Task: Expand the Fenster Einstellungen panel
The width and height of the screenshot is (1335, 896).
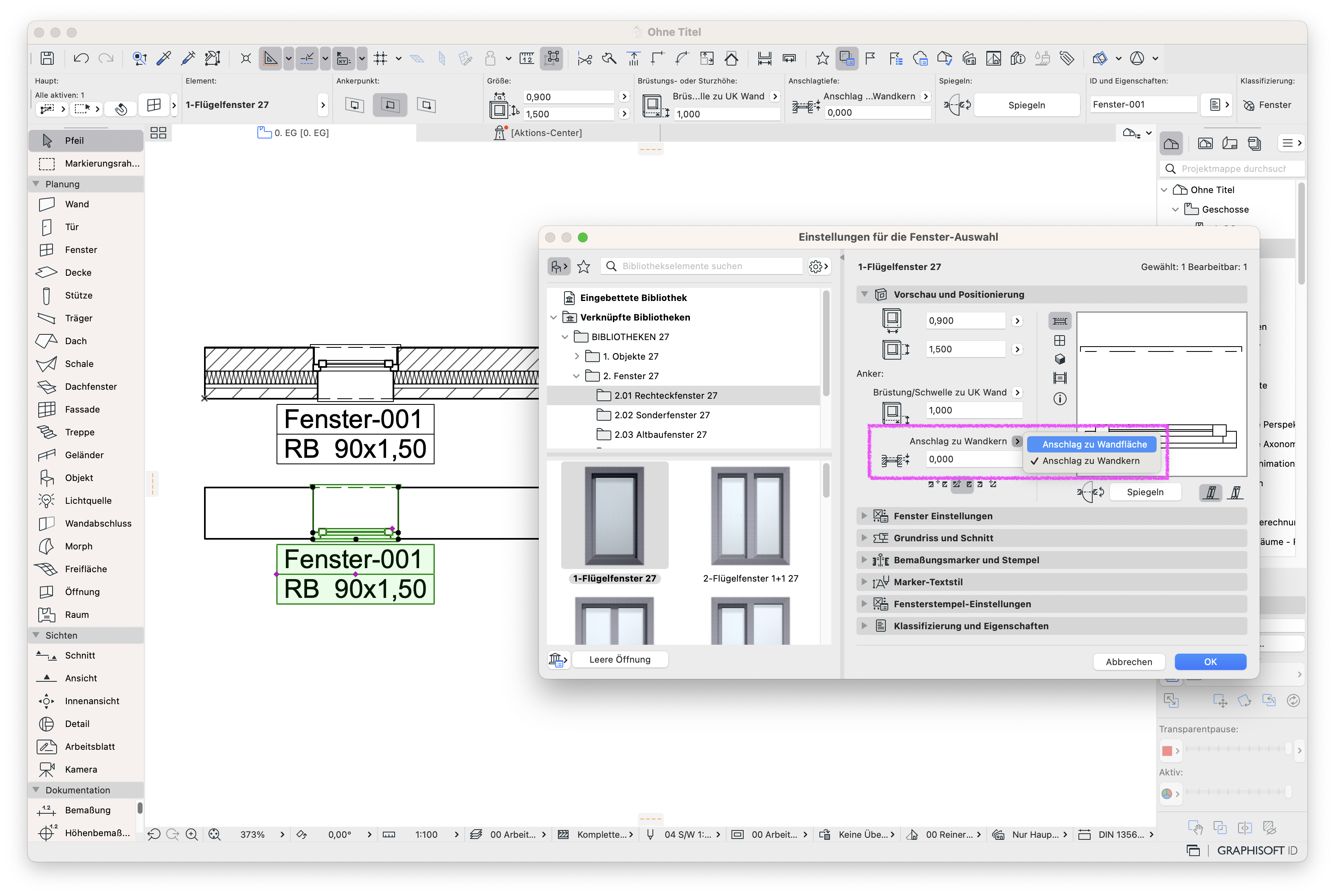Action: tap(1051, 516)
